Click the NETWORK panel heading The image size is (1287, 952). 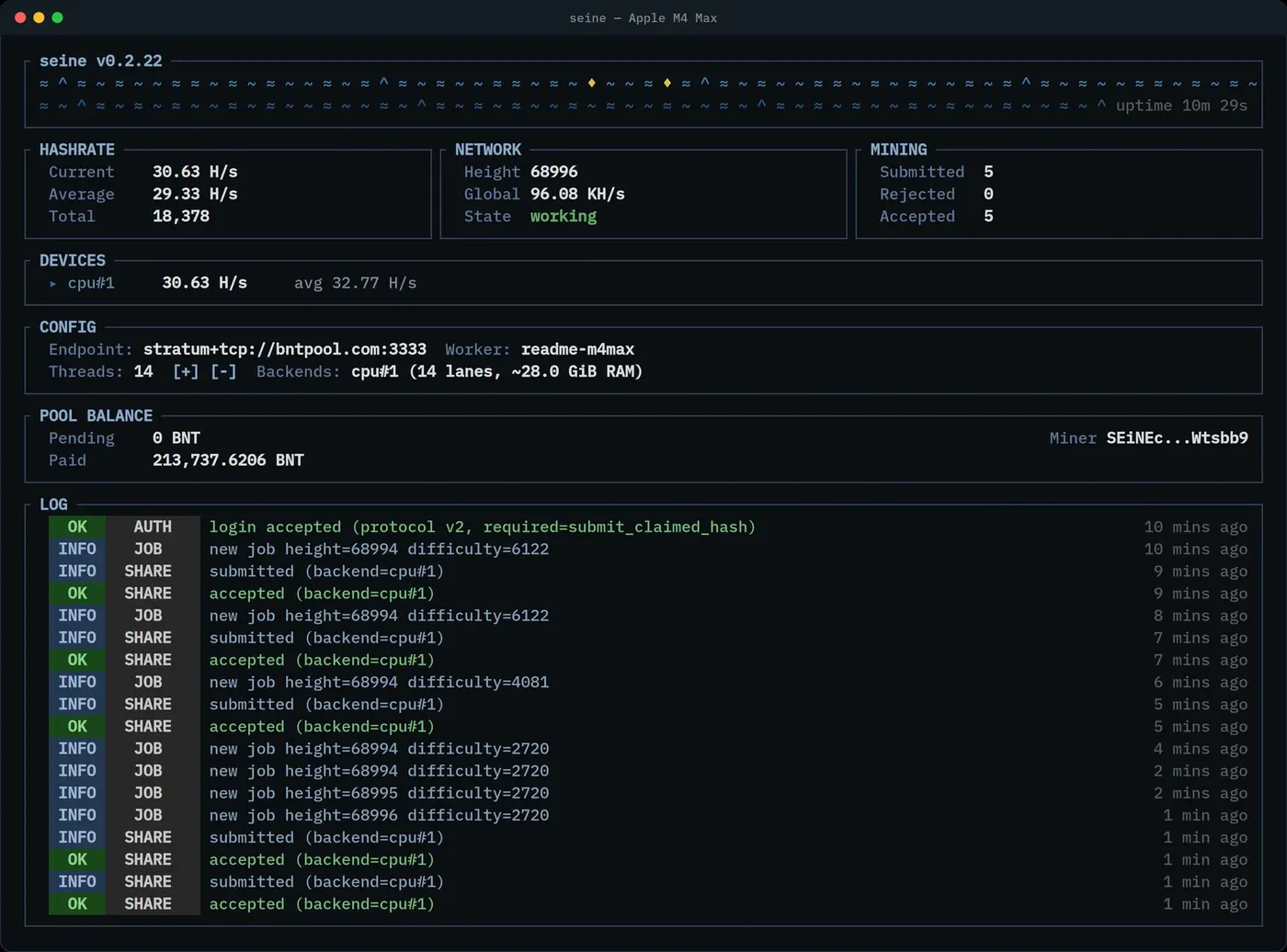[487, 150]
